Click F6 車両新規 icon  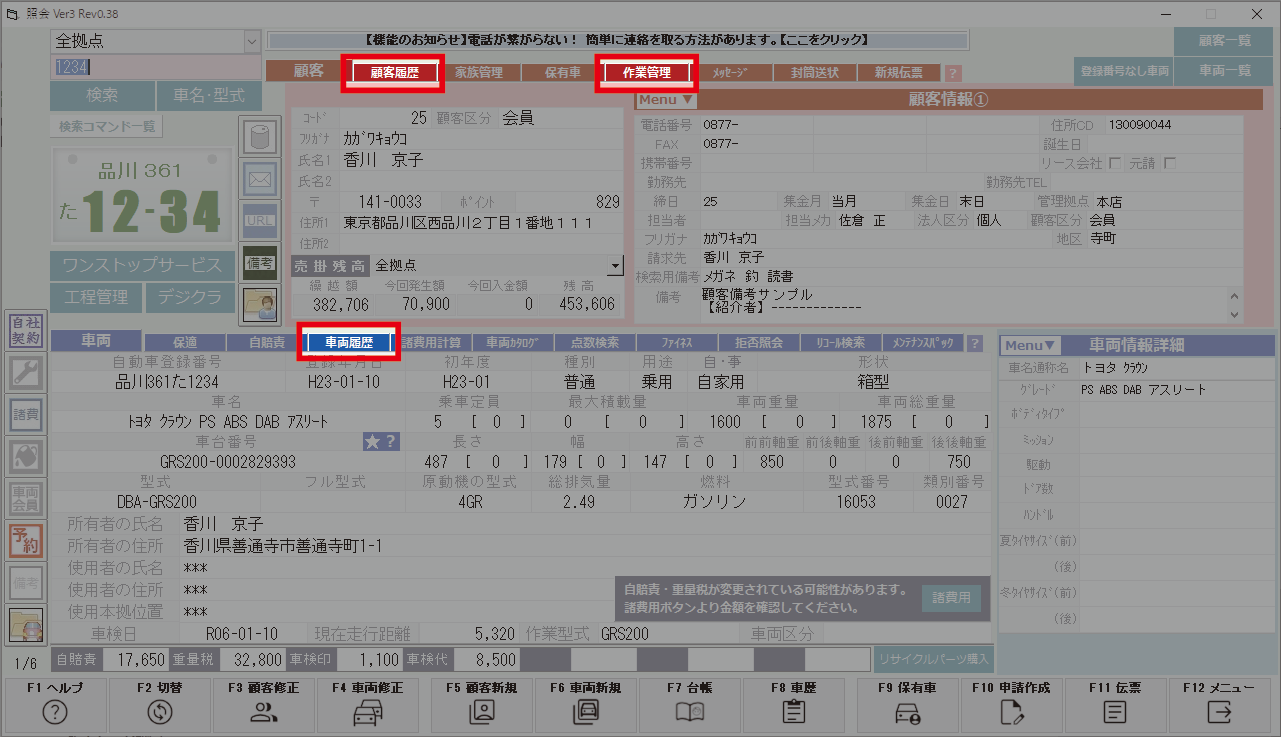click(586, 712)
